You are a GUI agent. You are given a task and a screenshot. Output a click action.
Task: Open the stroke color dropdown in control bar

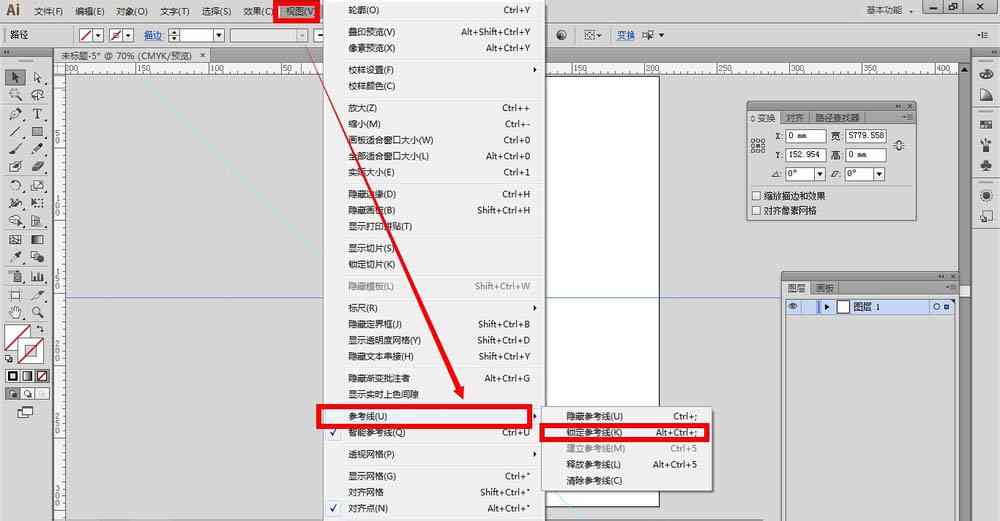click(129, 36)
